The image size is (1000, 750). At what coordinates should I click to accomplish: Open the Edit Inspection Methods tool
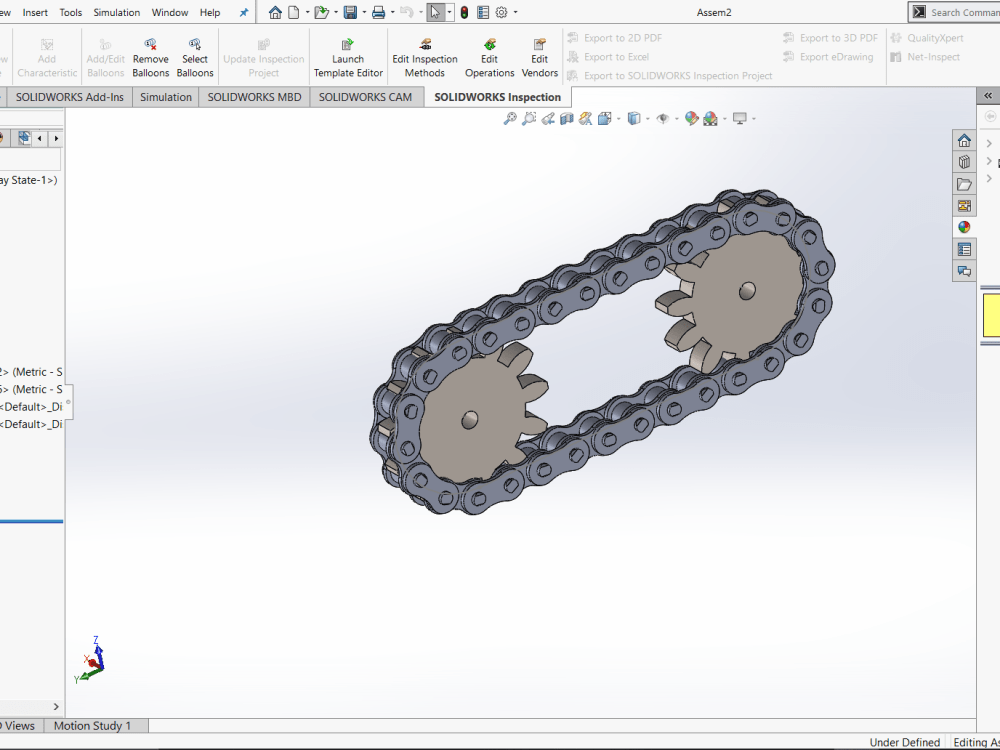(424, 55)
